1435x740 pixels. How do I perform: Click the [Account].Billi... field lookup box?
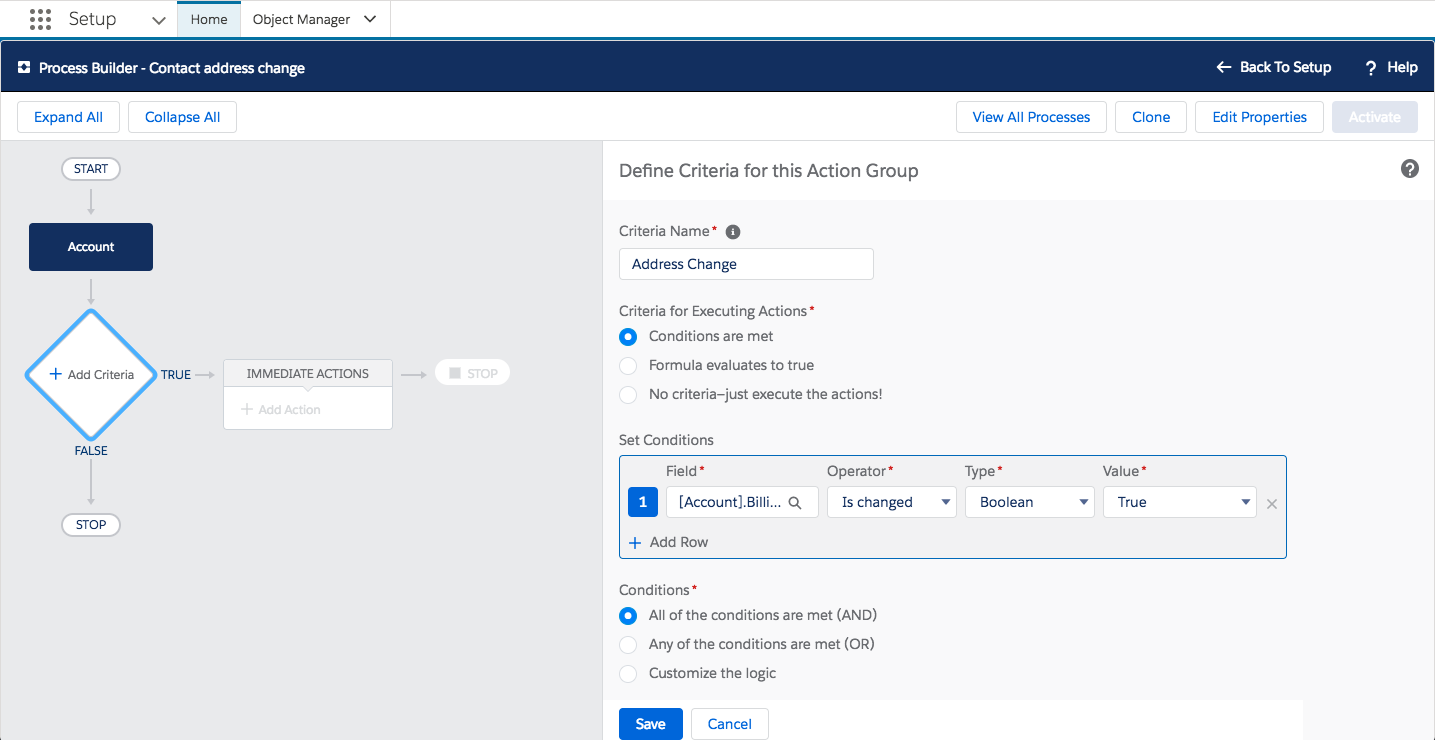[742, 502]
